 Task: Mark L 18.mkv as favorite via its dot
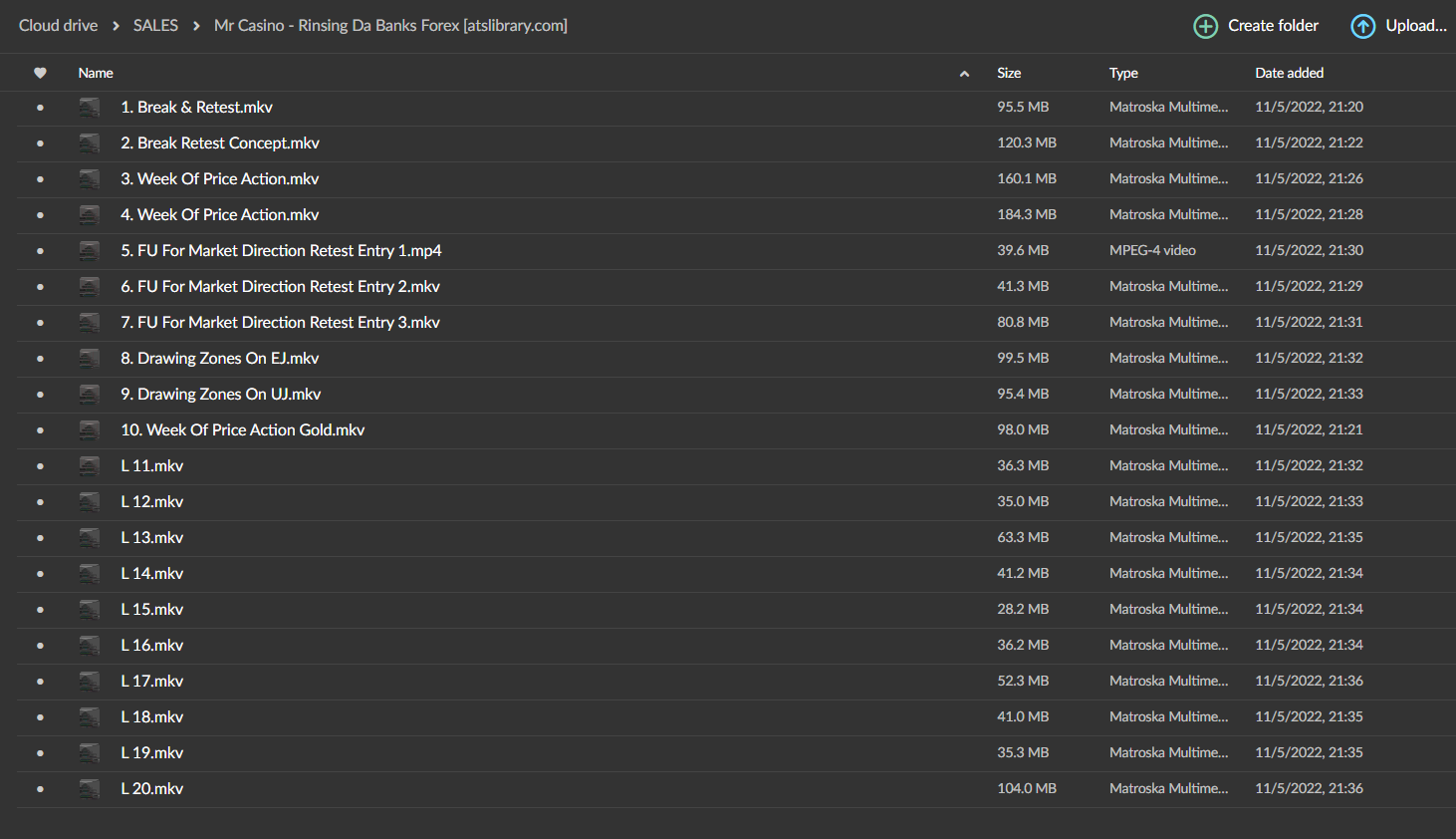point(40,717)
